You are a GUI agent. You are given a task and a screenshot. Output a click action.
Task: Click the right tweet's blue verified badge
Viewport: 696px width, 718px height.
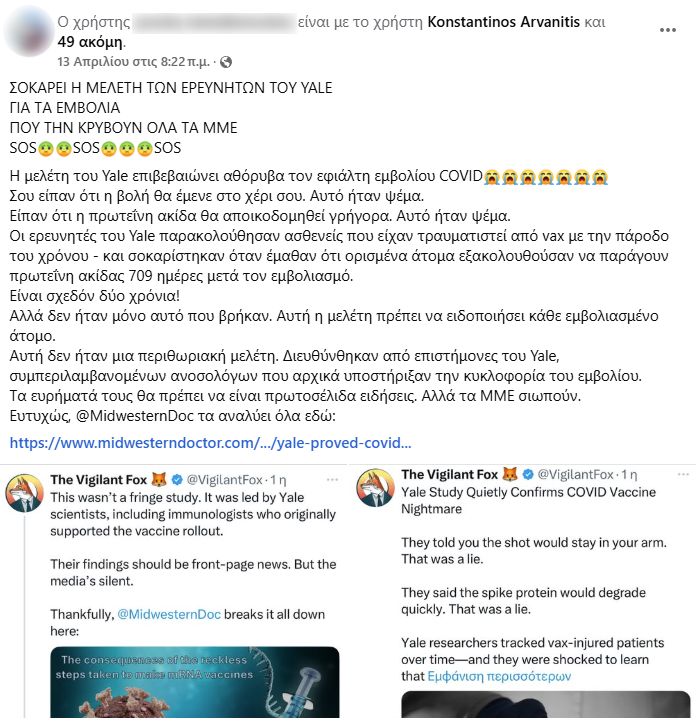528,474
